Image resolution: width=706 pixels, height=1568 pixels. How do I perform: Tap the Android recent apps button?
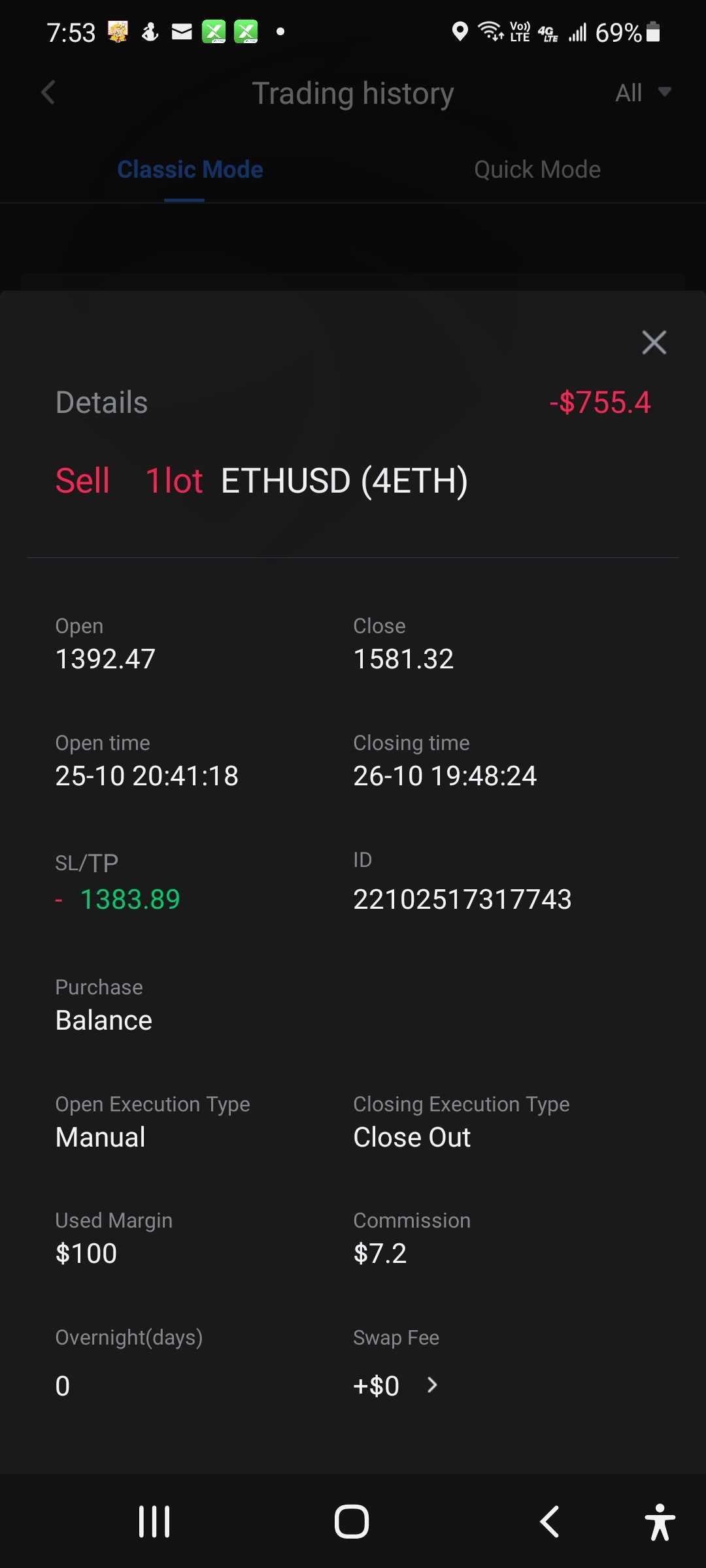point(154,1522)
